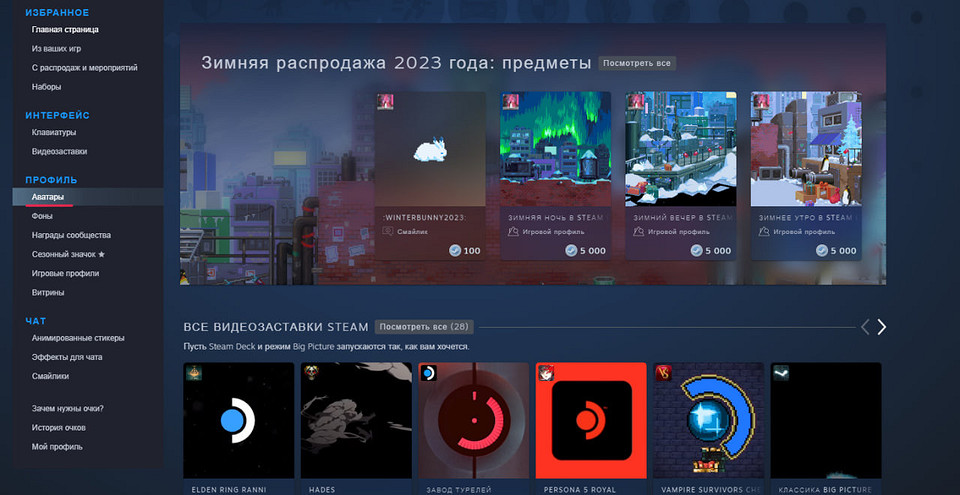Go to Главная страница in the sidebar
The height and width of the screenshot is (495, 960).
(x=65, y=30)
